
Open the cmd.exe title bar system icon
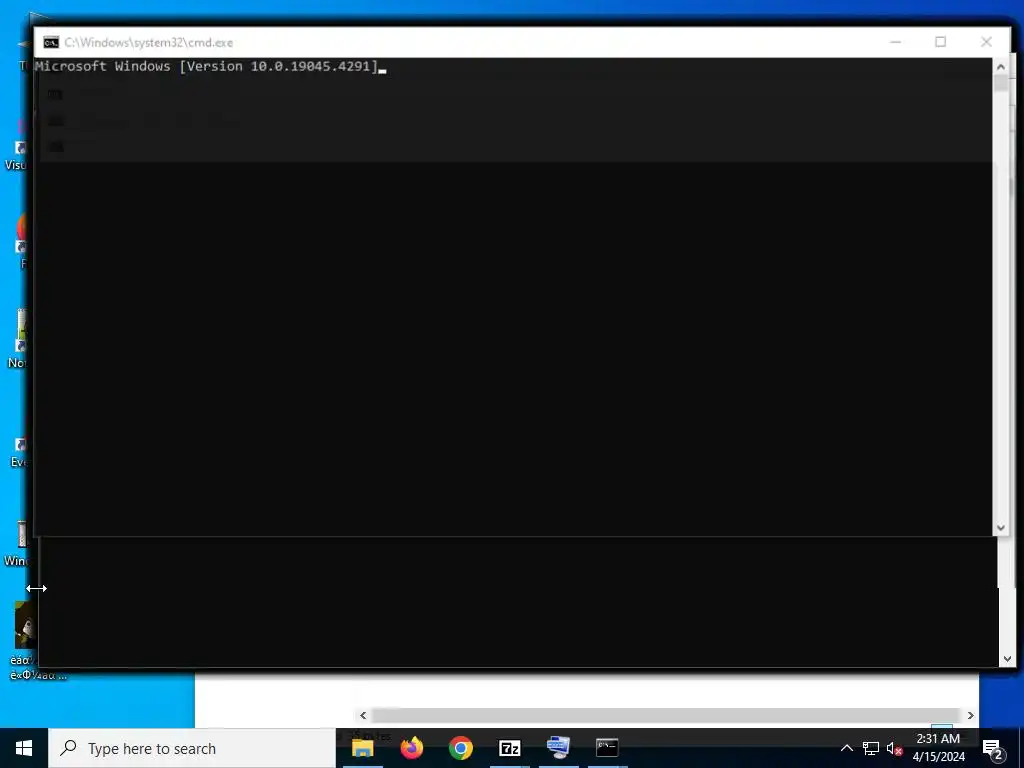coord(51,42)
